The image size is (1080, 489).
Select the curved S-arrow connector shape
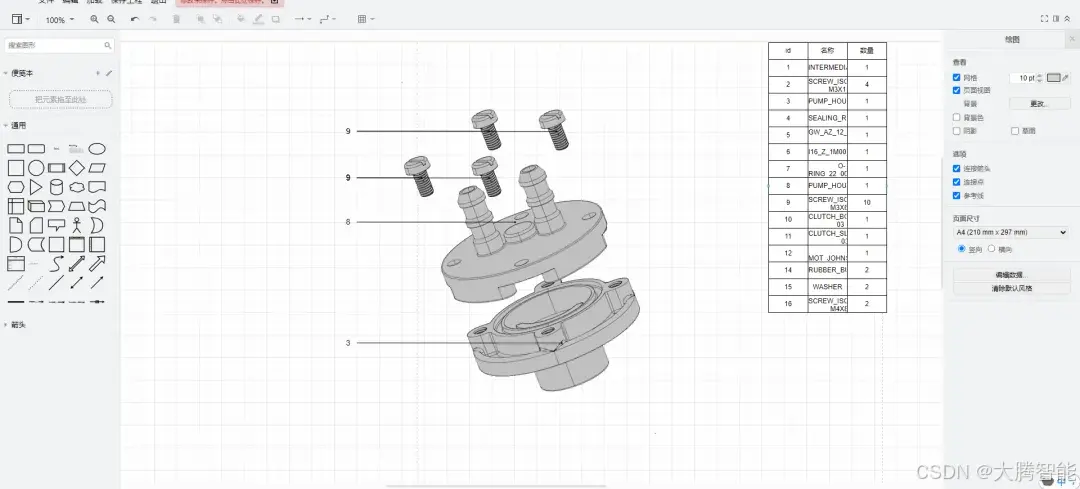56,263
